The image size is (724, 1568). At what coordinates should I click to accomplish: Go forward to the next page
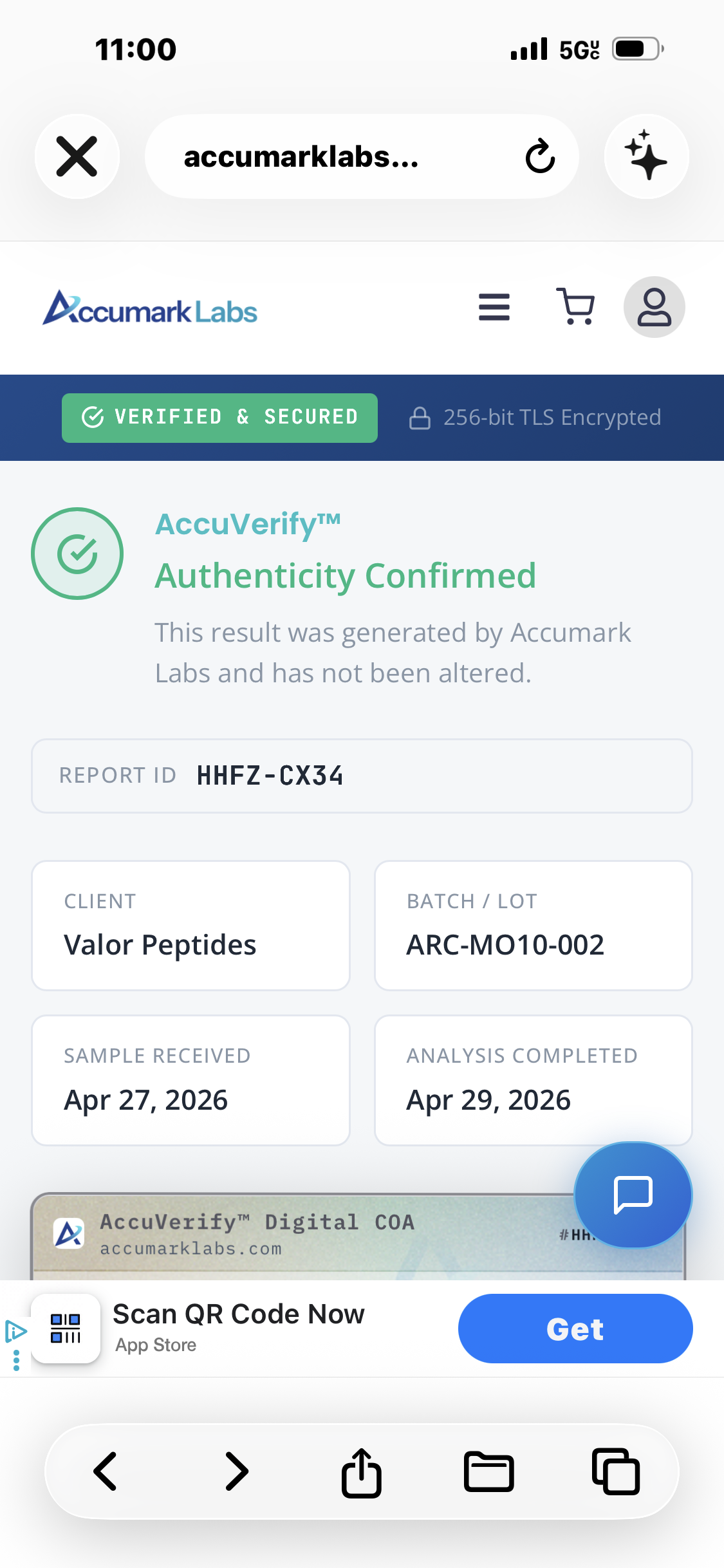(236, 1471)
